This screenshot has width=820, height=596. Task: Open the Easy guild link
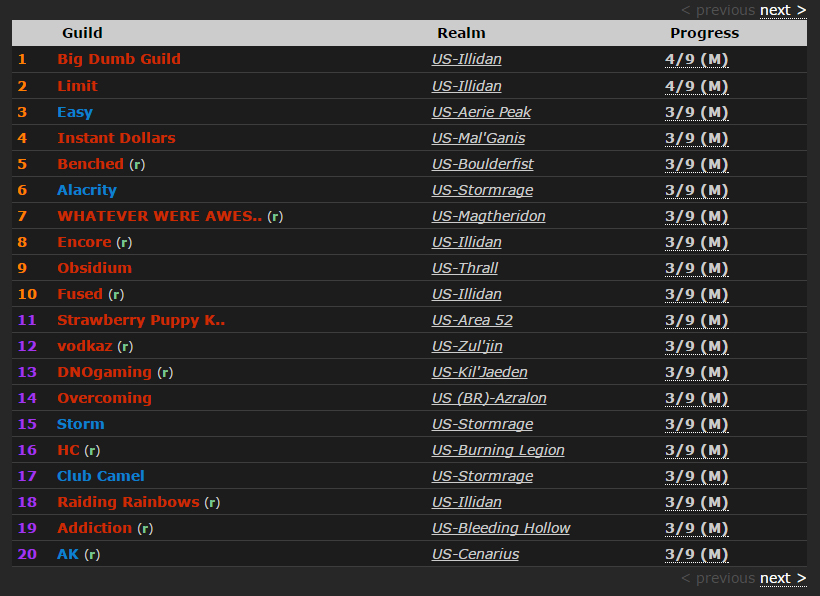pyautogui.click(x=75, y=112)
